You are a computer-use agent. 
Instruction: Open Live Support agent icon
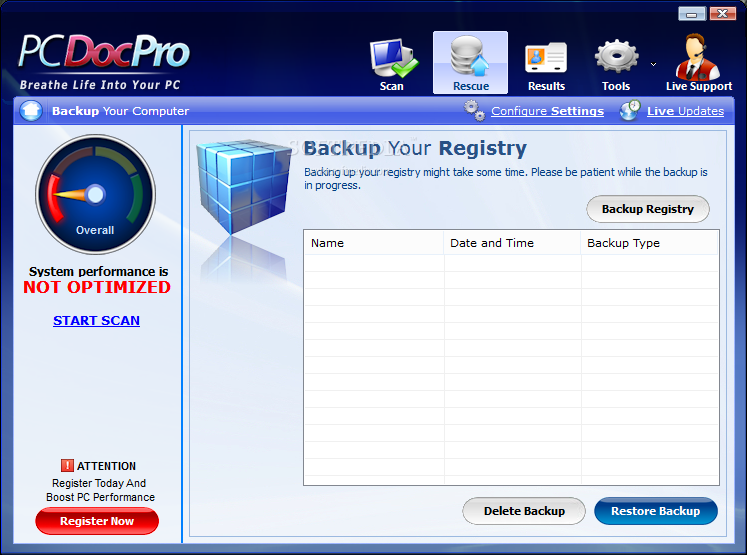(697, 57)
